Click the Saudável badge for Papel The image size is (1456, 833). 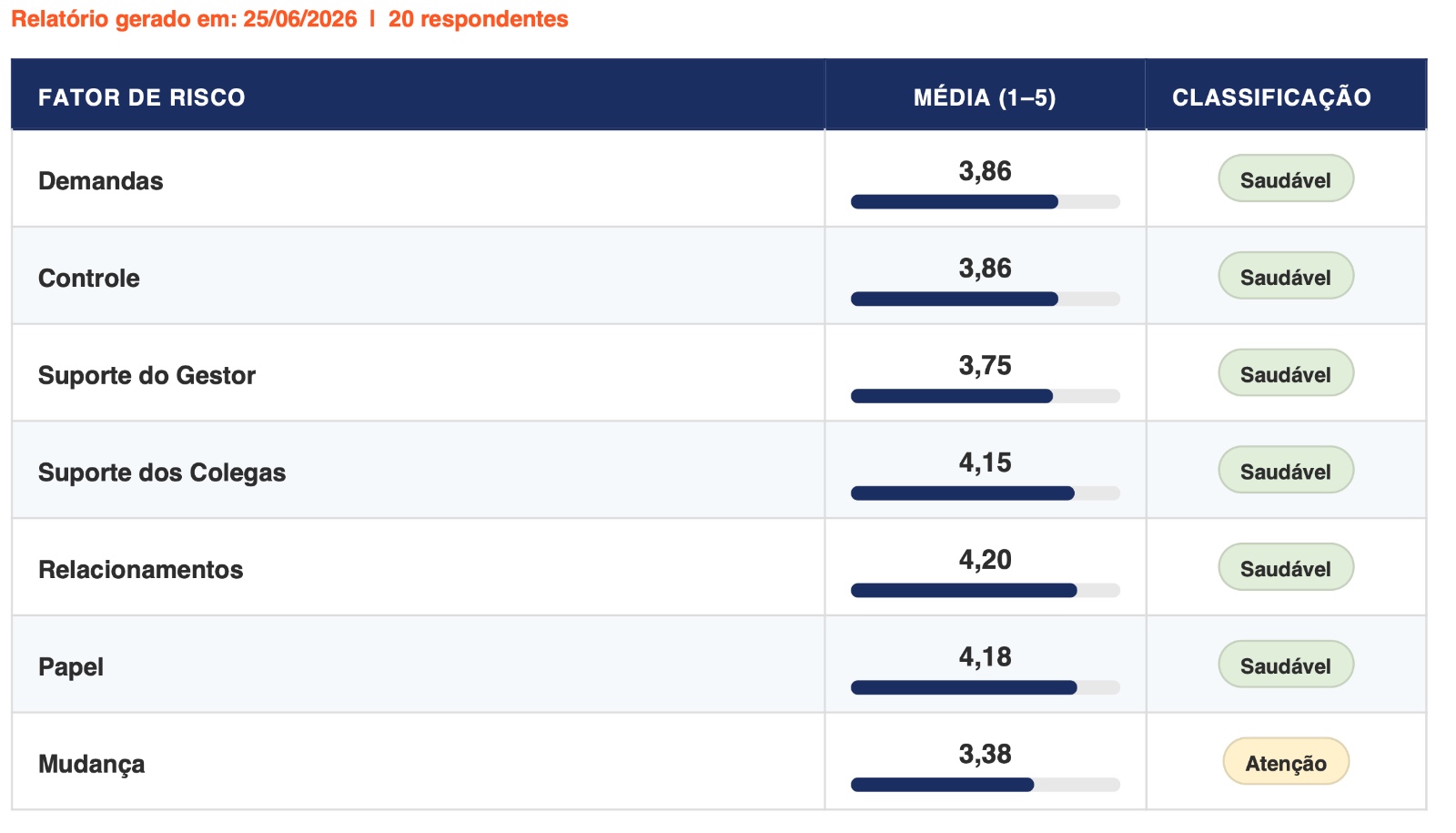1286,665
